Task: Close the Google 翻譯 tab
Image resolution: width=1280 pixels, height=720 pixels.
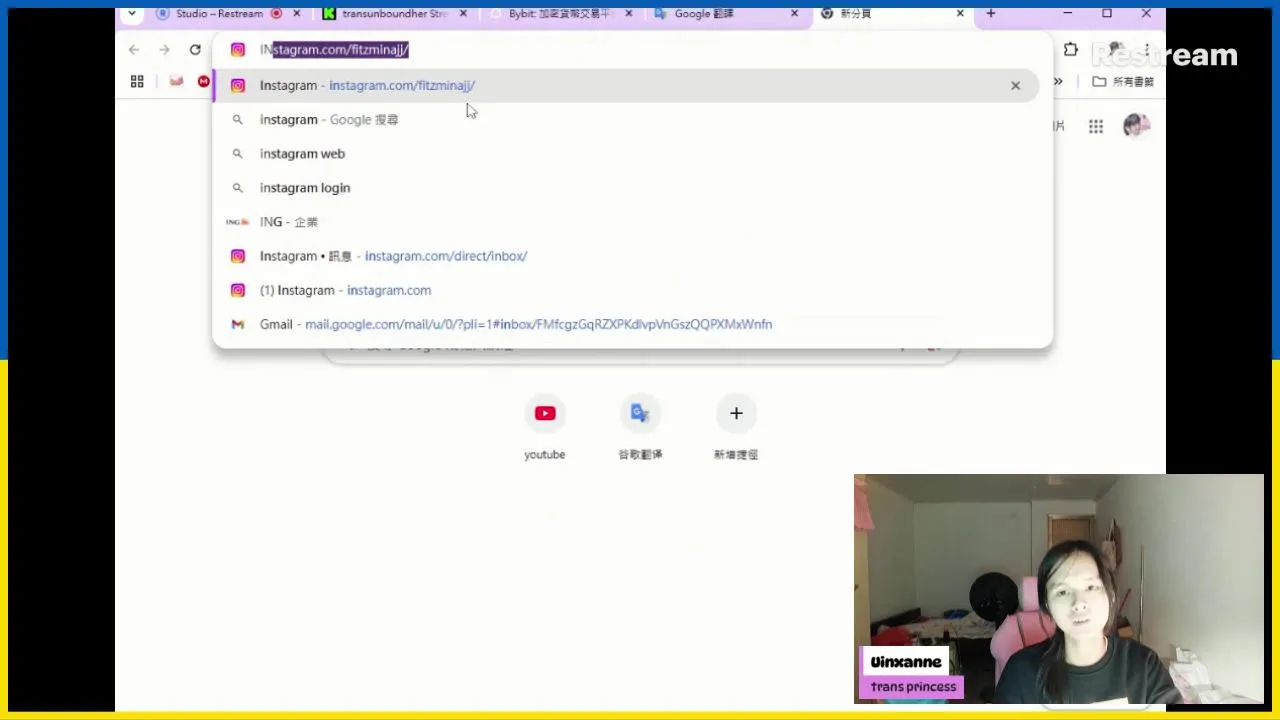Action: pyautogui.click(x=795, y=14)
